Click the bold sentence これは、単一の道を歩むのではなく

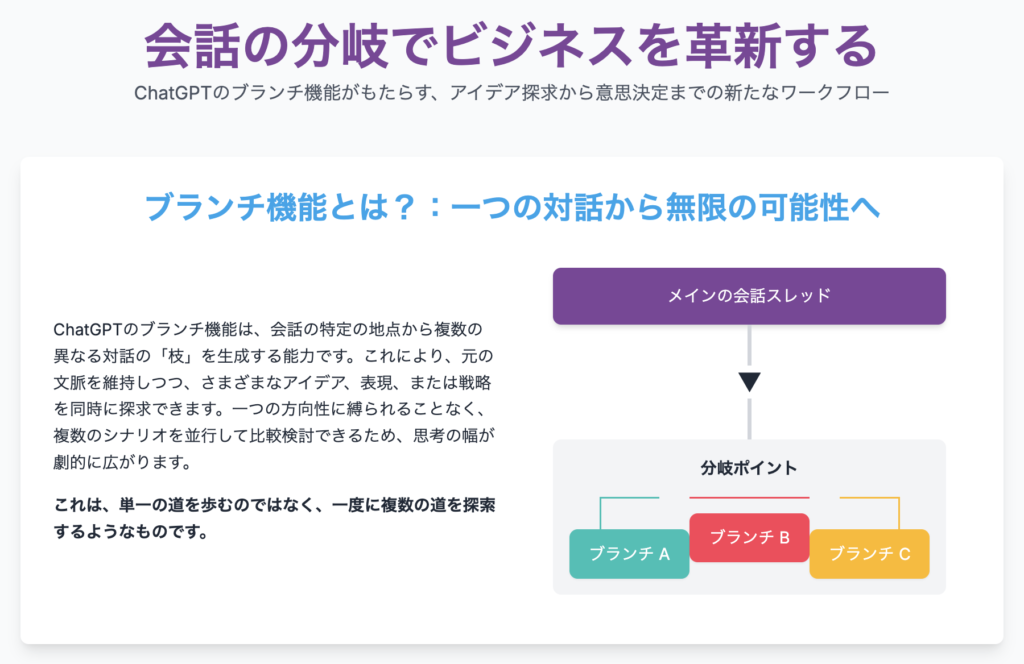pos(274,518)
